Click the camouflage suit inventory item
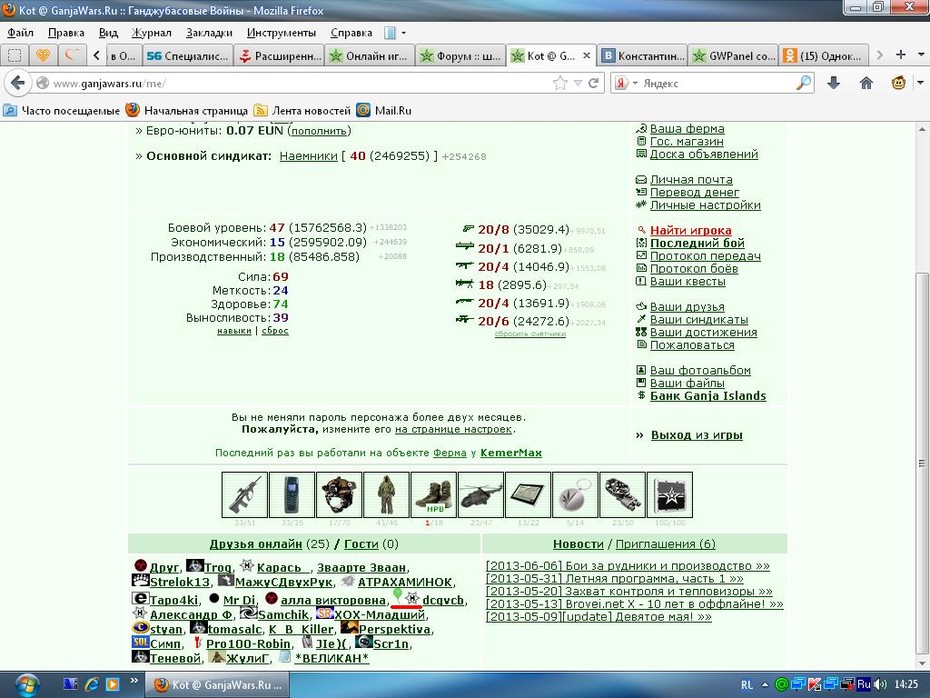 tap(386, 495)
